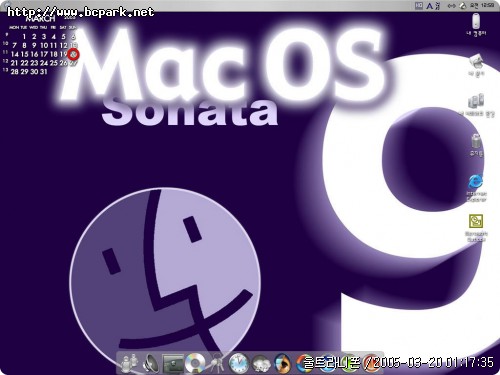
Task: Select date 21 in the March calendar
Action: coord(14,63)
